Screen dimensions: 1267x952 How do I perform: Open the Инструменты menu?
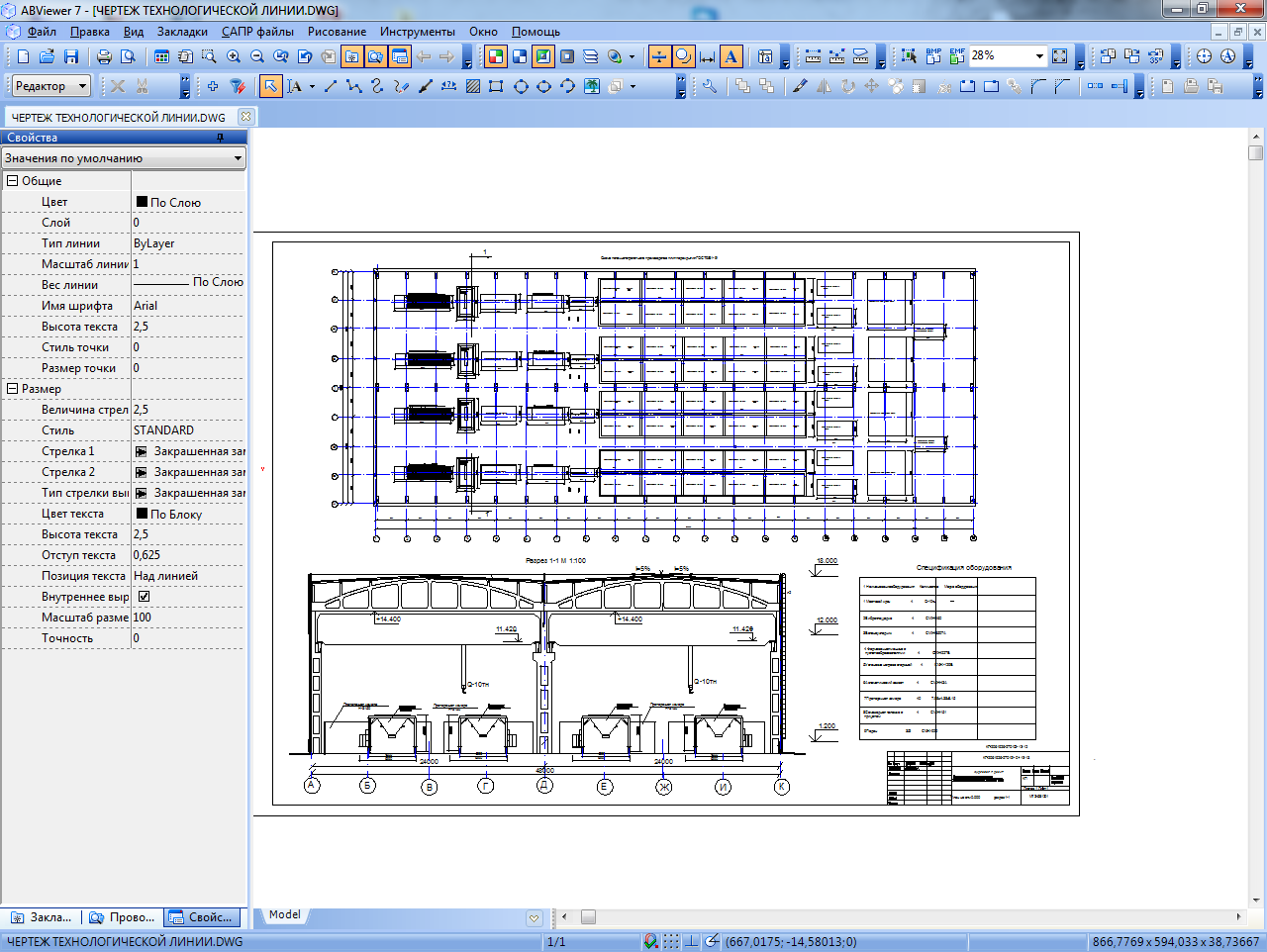[x=418, y=32]
